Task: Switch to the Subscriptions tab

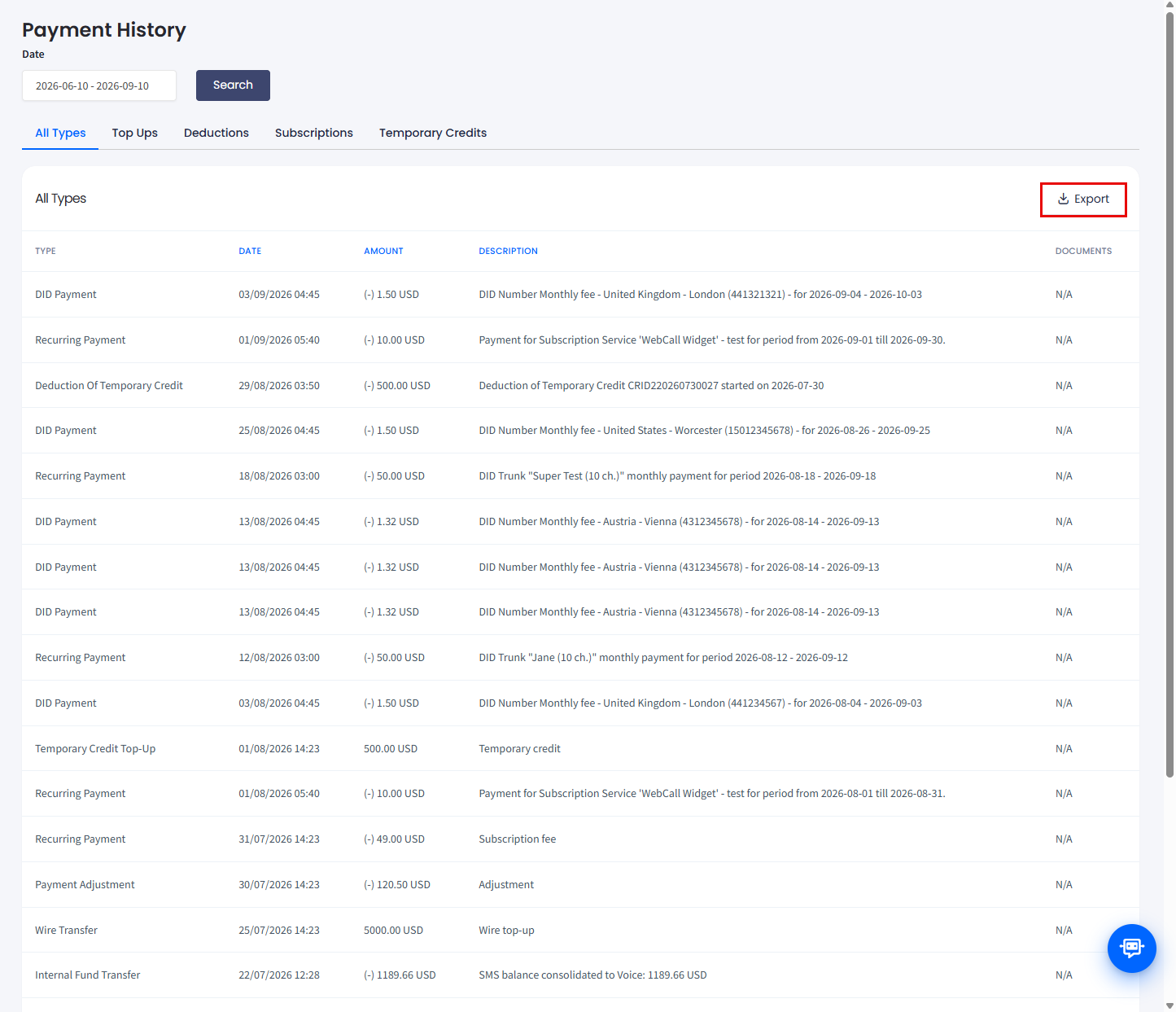Action: click(x=314, y=133)
